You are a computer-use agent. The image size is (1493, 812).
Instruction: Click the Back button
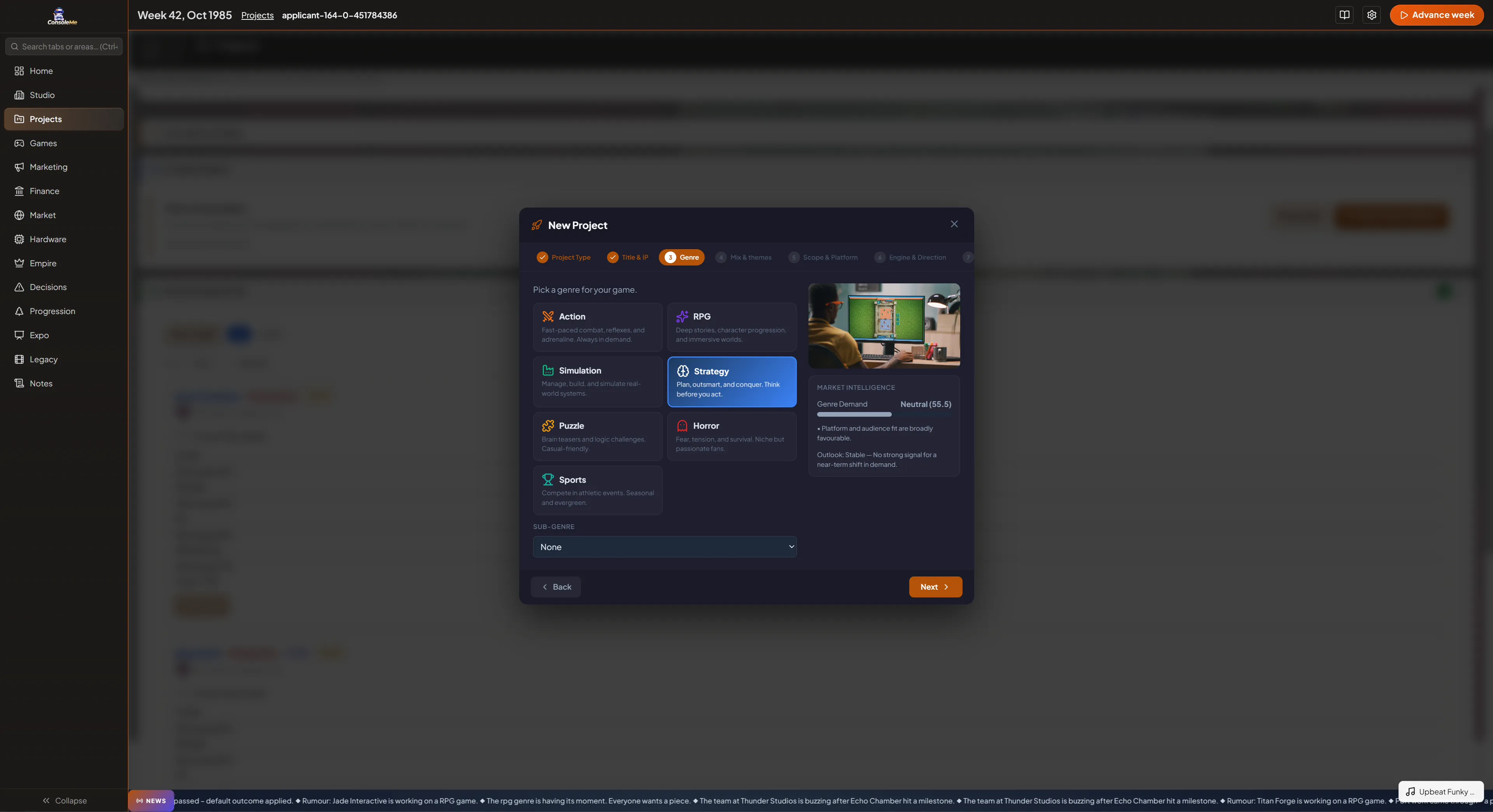point(556,587)
